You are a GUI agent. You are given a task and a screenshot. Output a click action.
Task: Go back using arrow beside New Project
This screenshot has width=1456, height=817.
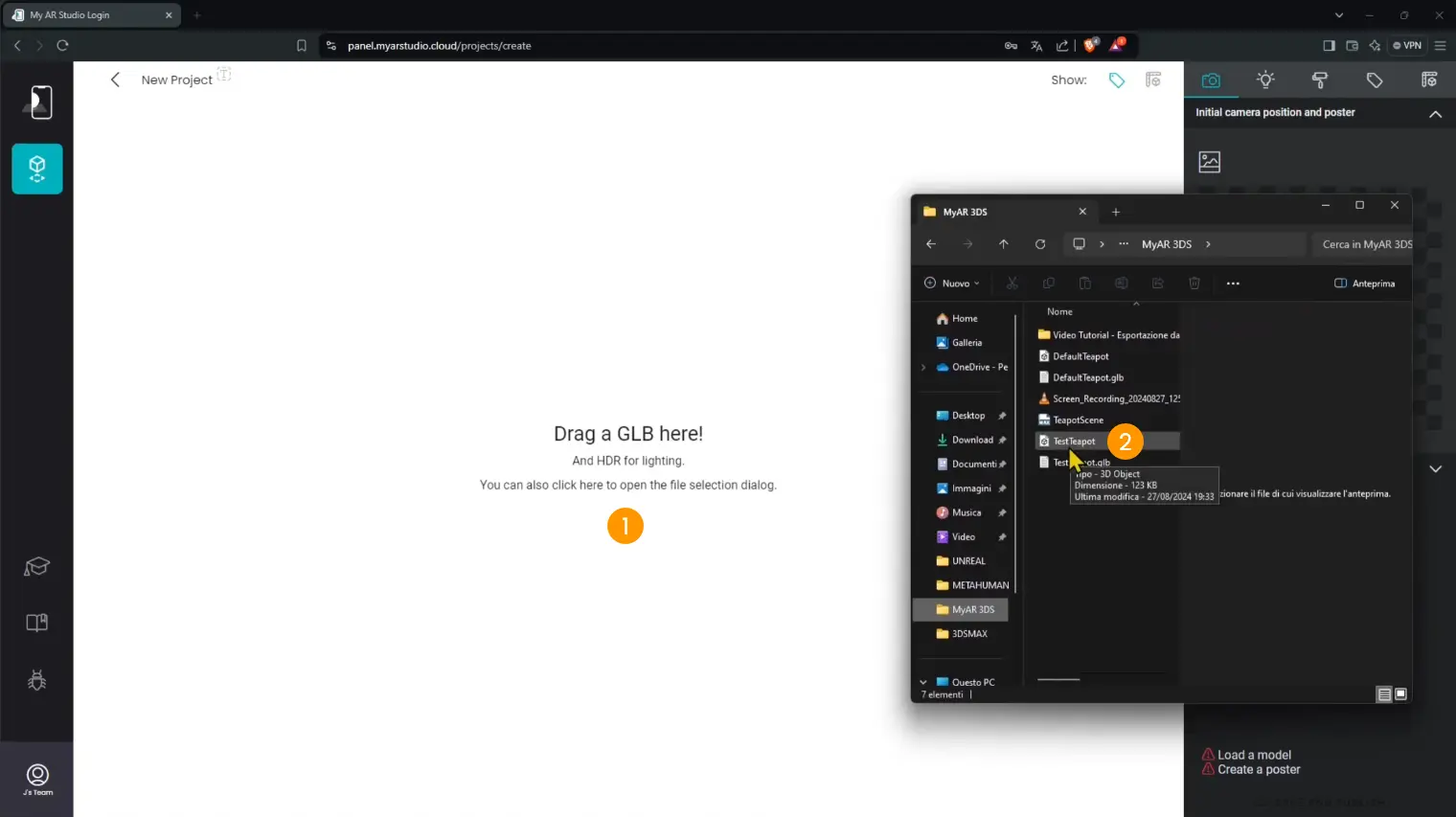[115, 79]
